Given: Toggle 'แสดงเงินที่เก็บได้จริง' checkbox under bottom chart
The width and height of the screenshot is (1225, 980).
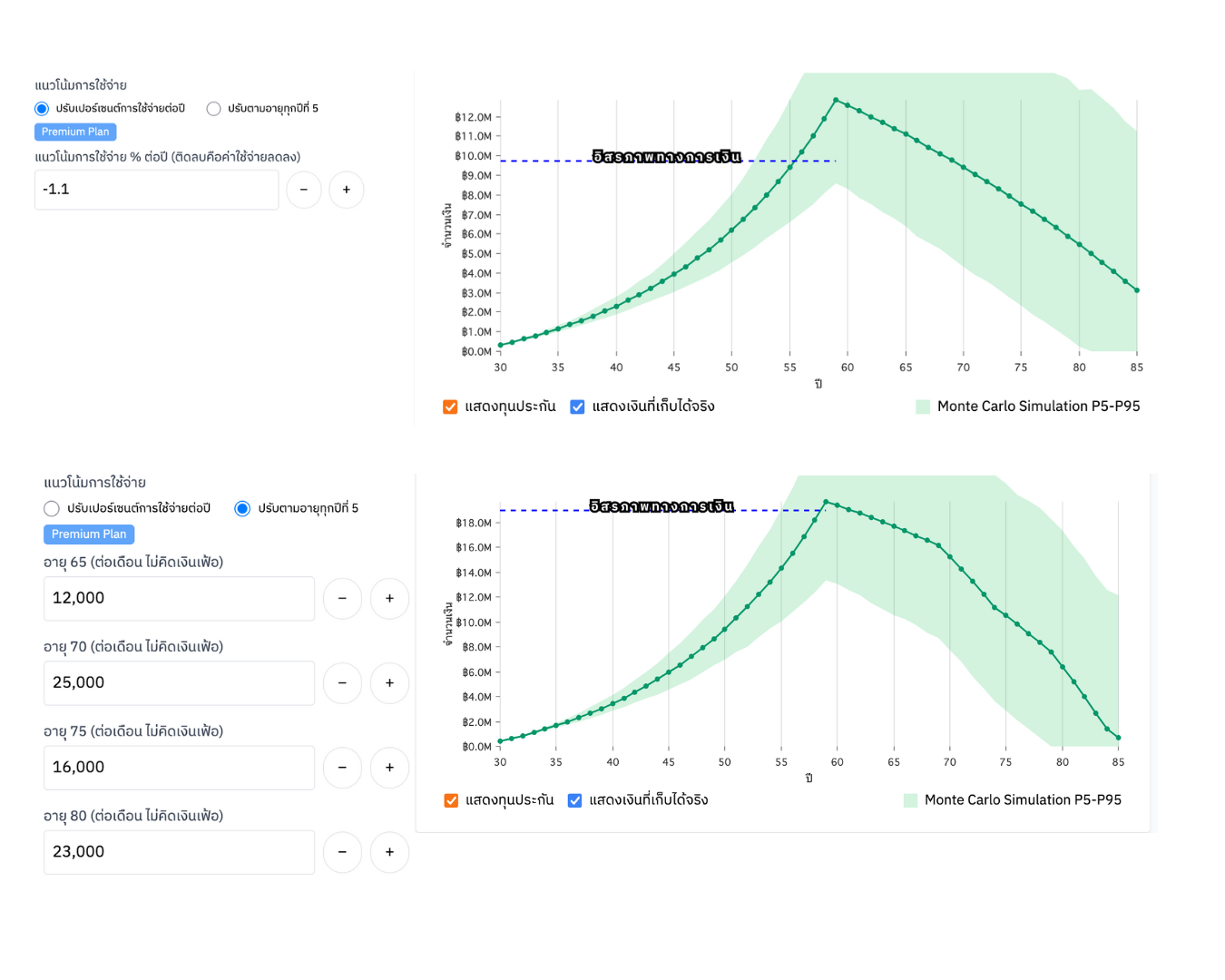Looking at the screenshot, I should point(574,800).
